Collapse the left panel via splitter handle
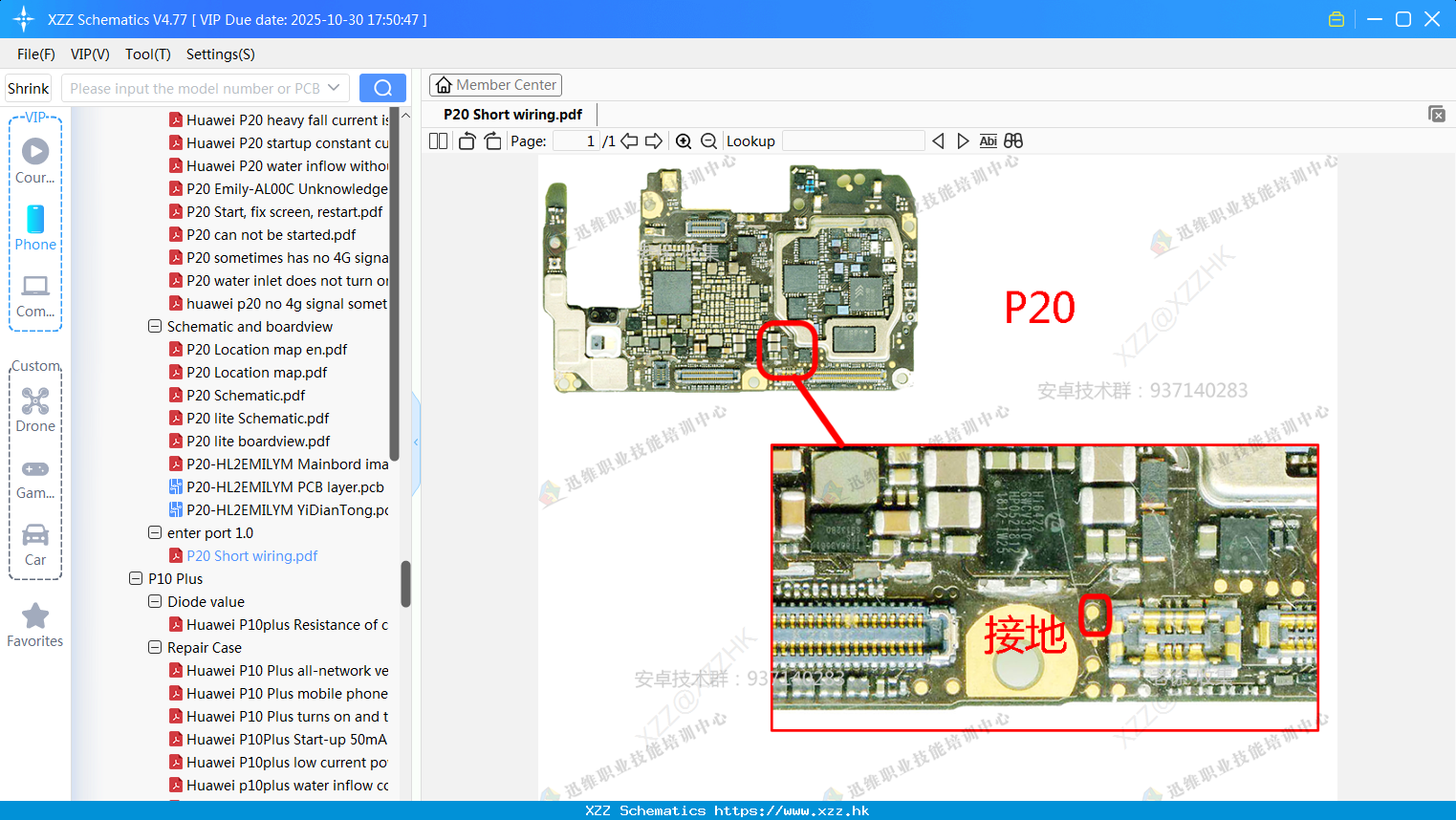The image size is (1456, 820). pyautogui.click(x=416, y=442)
